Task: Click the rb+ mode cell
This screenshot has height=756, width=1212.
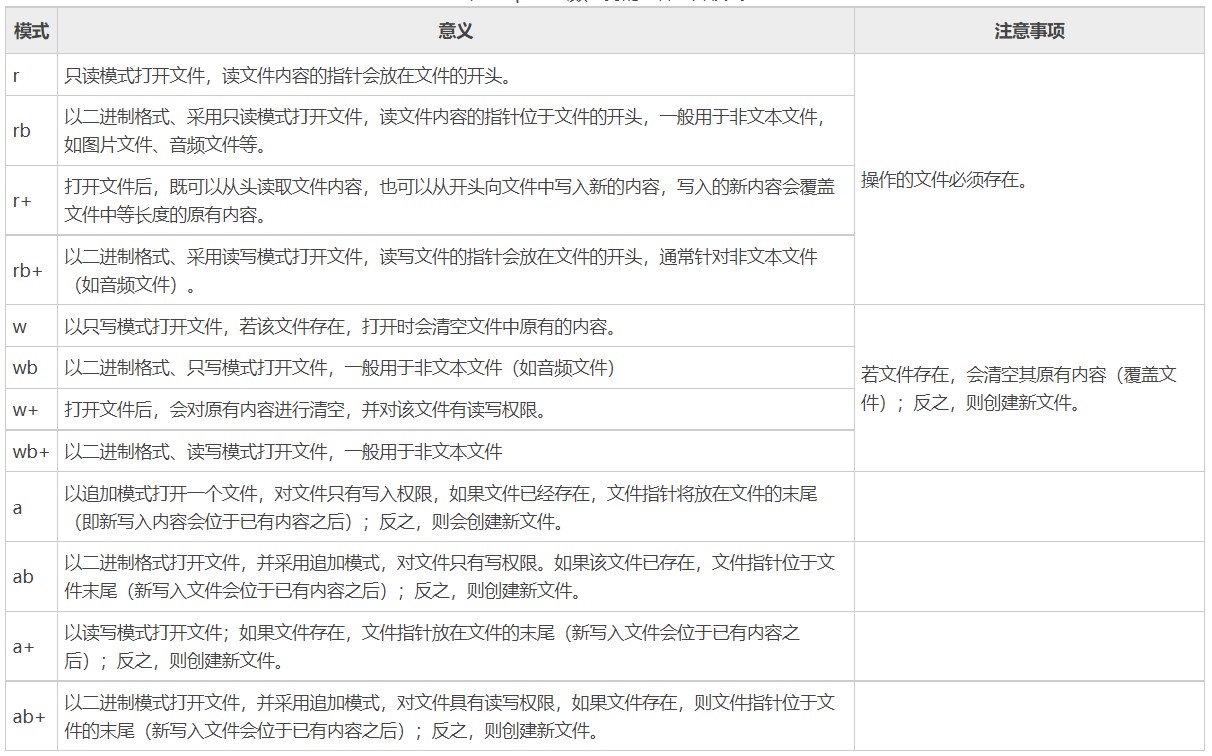Action: 28,271
